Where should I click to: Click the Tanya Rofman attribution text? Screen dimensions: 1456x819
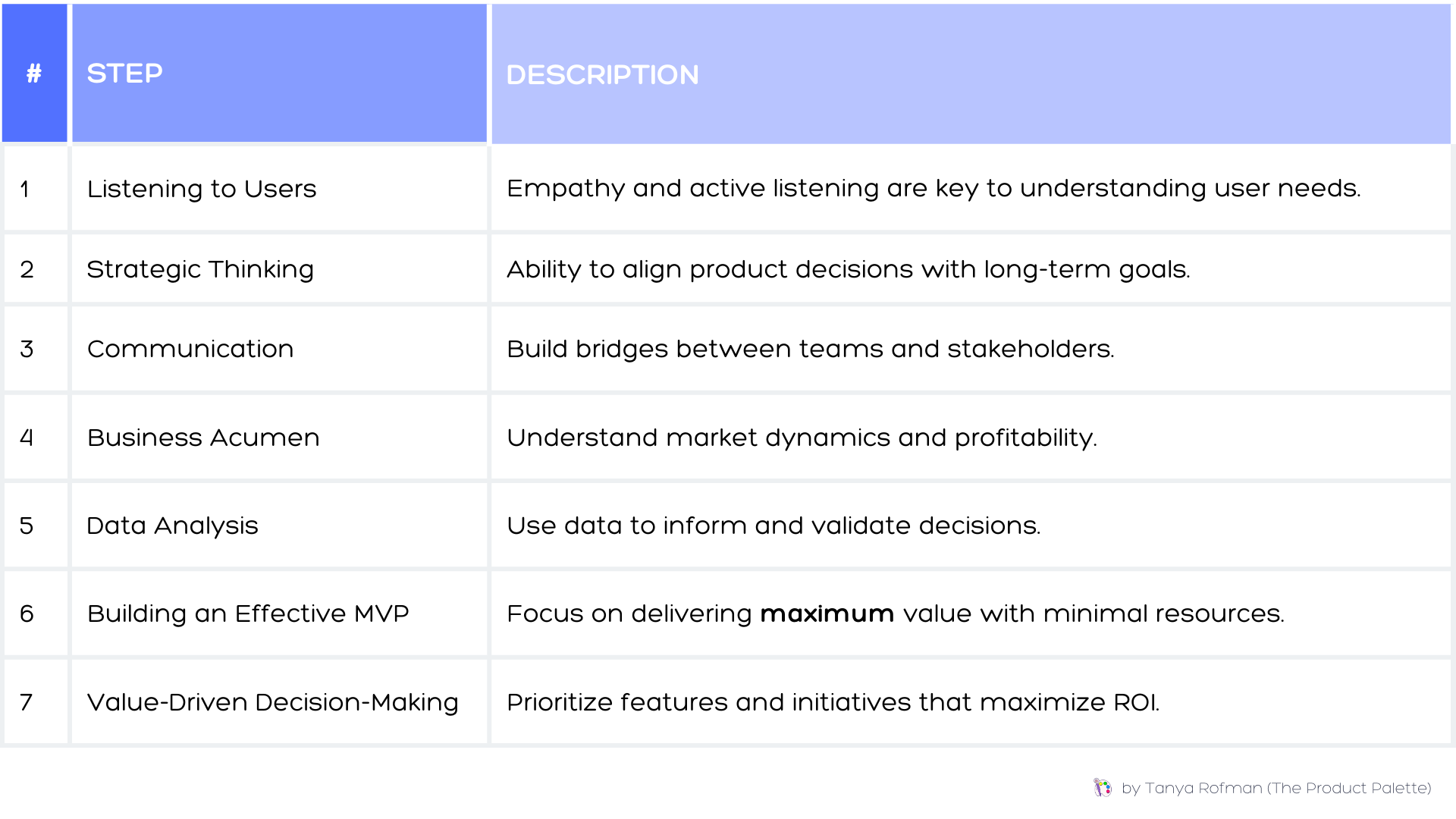1276,789
